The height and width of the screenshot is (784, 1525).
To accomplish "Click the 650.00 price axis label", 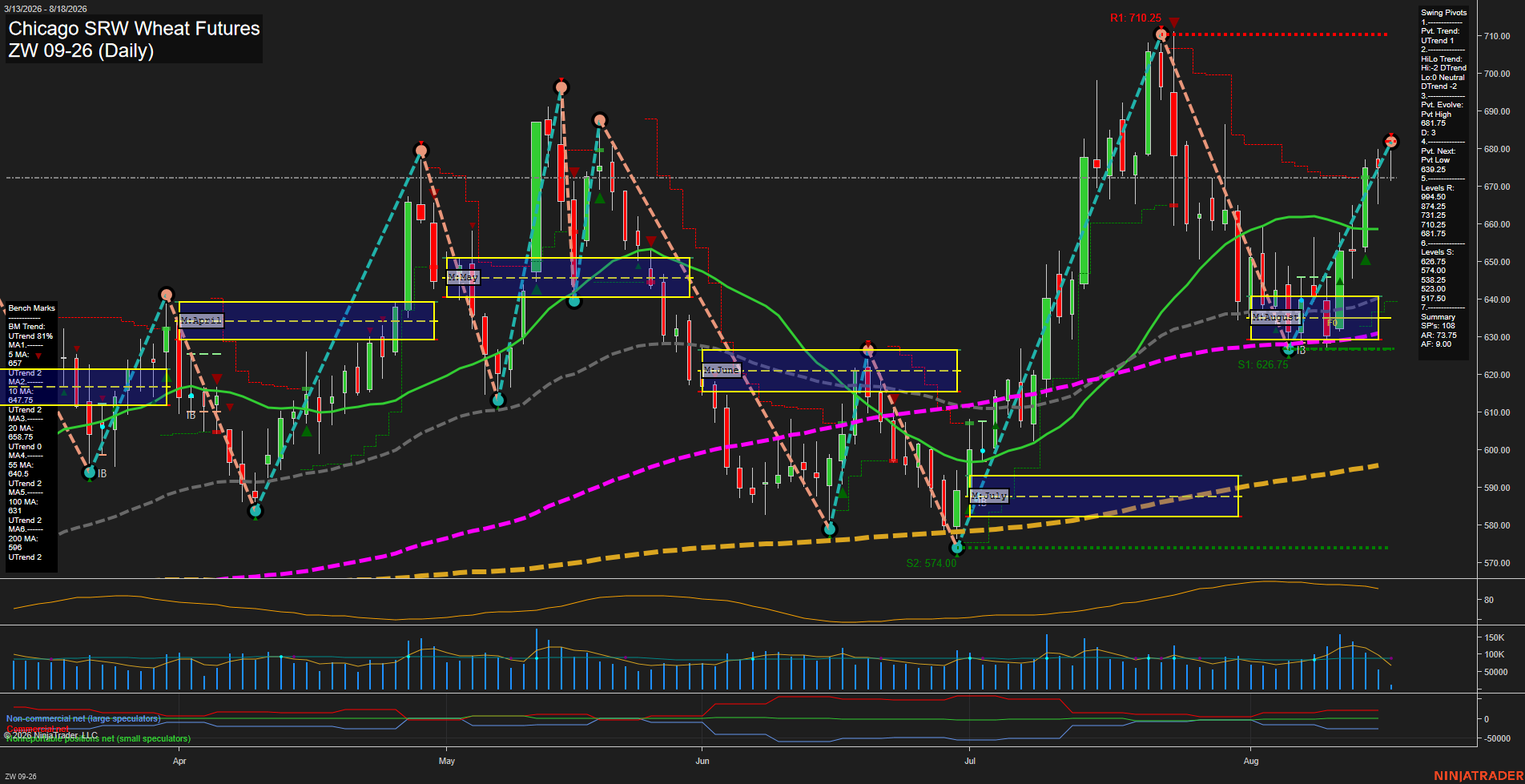I will (1497, 262).
